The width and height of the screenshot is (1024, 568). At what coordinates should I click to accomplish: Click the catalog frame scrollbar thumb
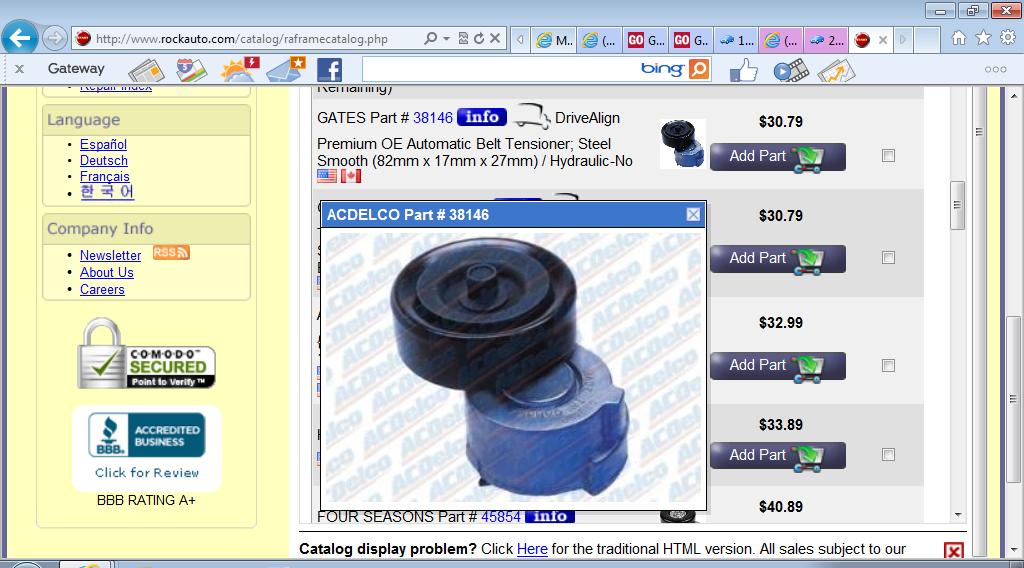(957, 205)
